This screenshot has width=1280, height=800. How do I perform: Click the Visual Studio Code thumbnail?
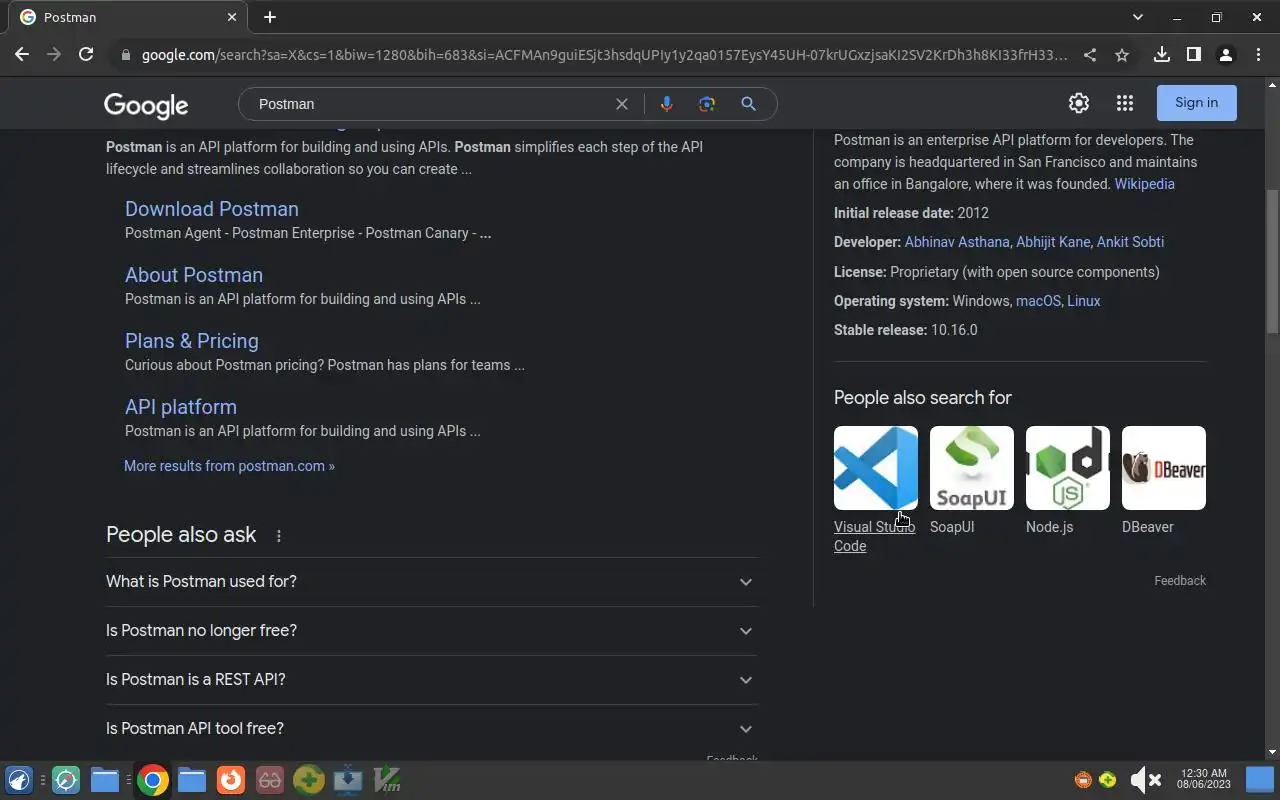click(876, 468)
